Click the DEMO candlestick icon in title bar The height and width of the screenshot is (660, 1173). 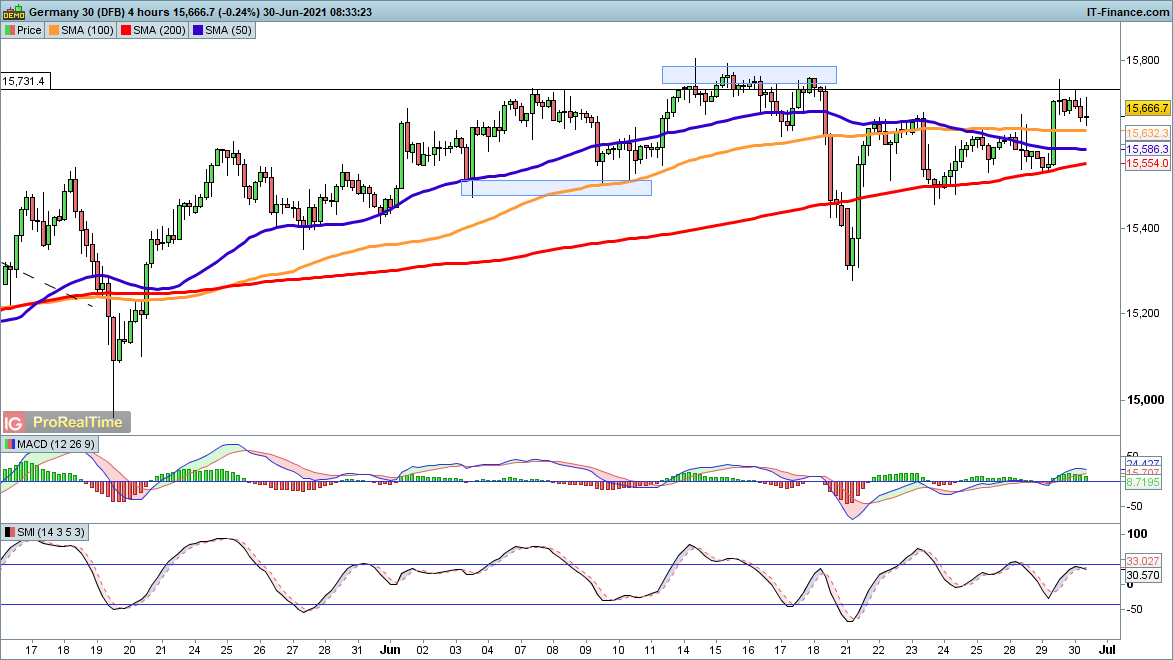click(x=13, y=11)
